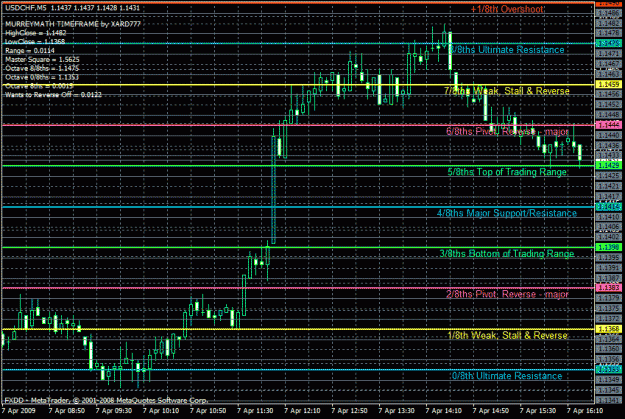Select the 'Octave 0/8ths = 1.1353' line
Screen dimensions: 625x419
point(42,77)
